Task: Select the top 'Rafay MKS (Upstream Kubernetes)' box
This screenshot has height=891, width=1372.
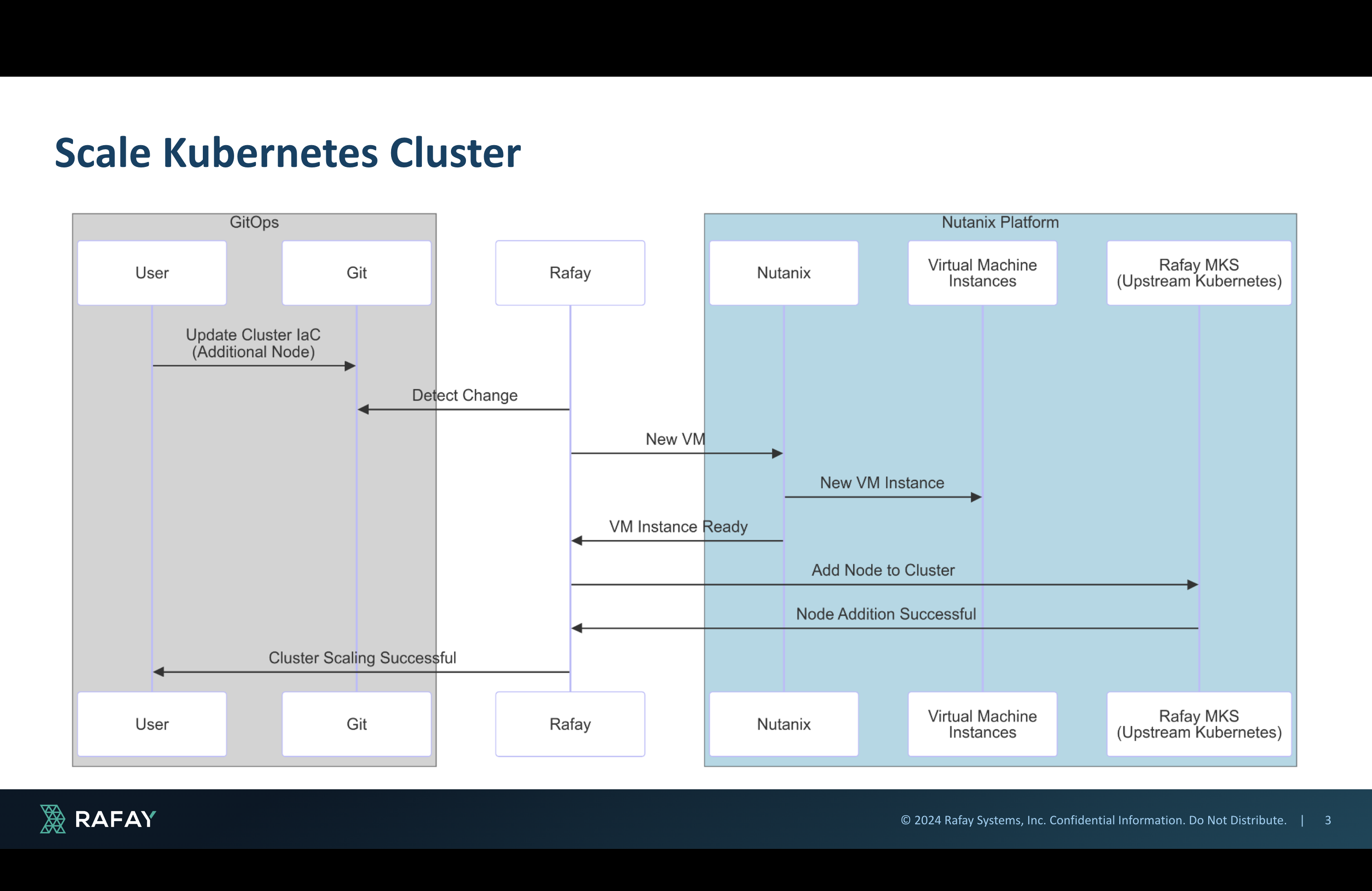Action: (1199, 273)
